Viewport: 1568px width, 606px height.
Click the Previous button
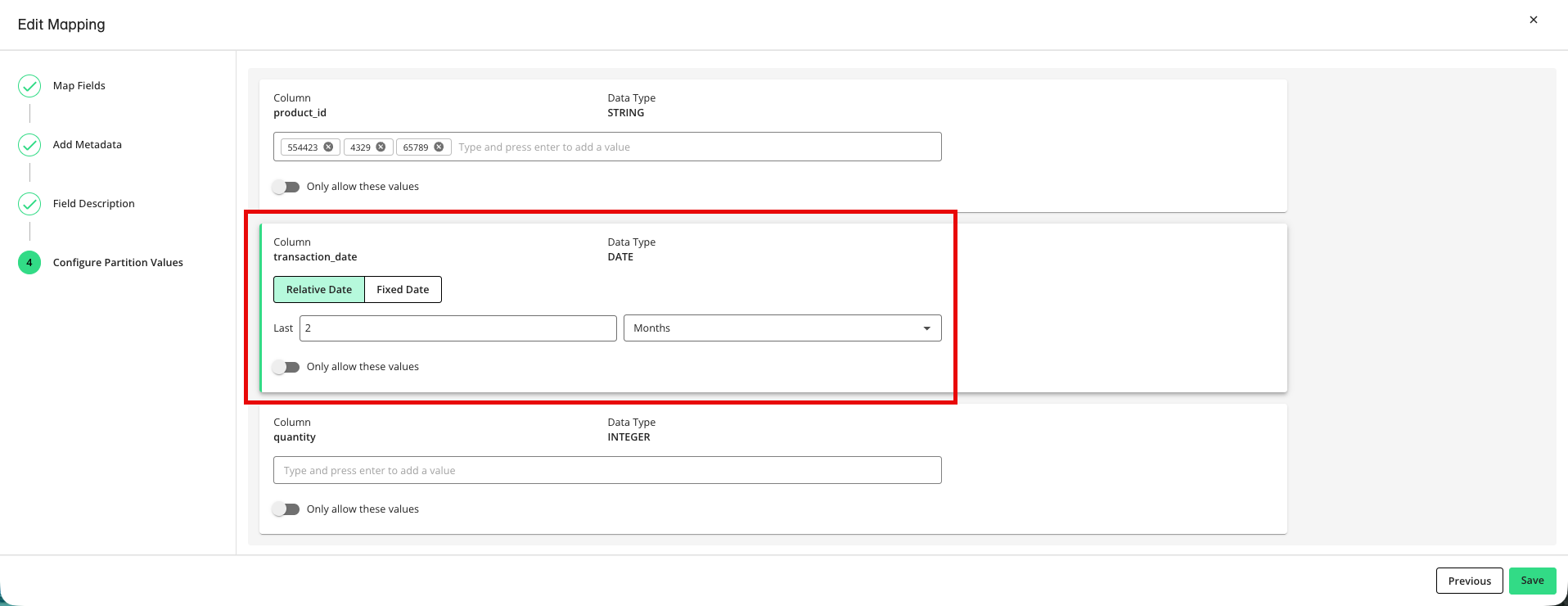pos(1470,581)
